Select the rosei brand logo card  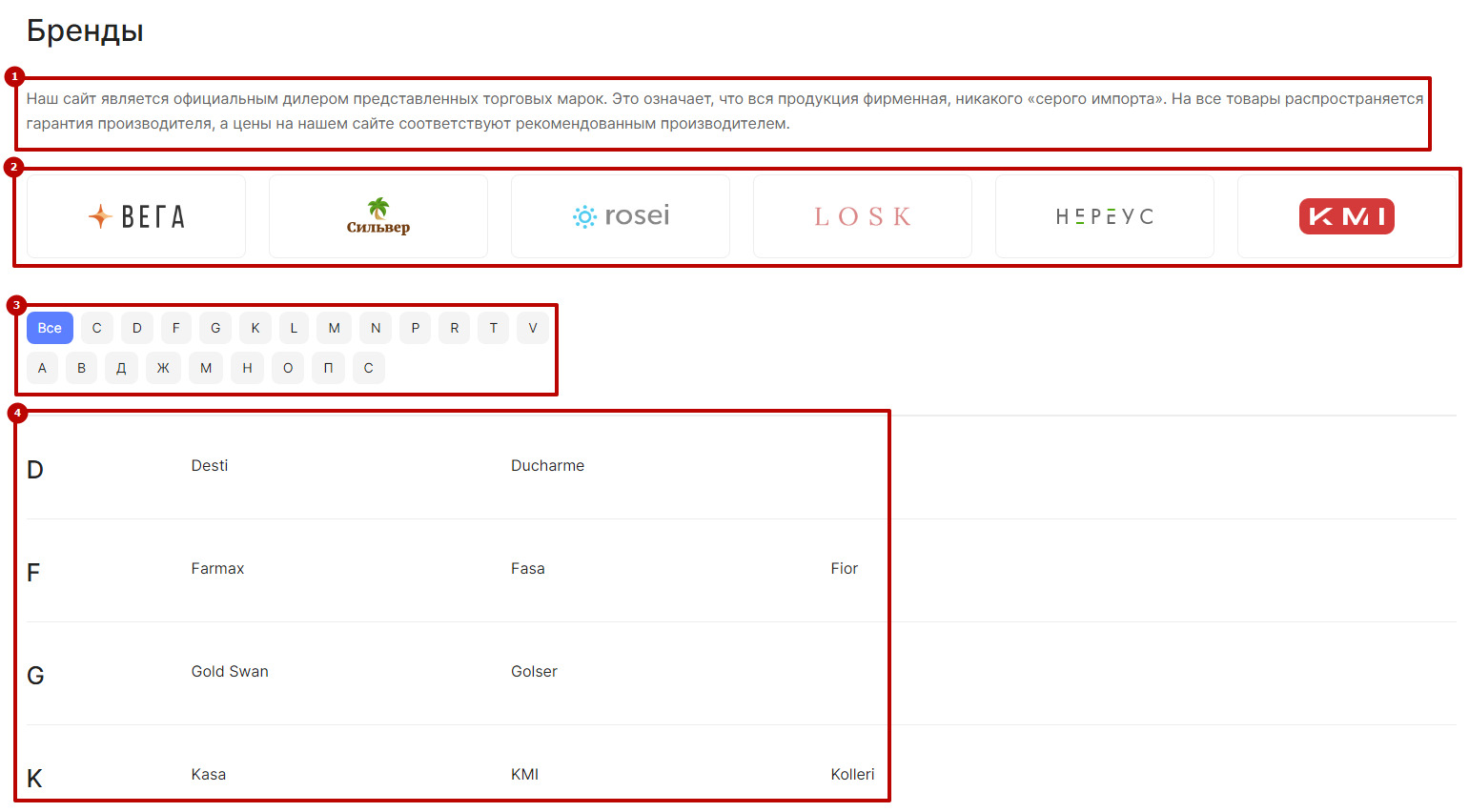[x=621, y=216]
